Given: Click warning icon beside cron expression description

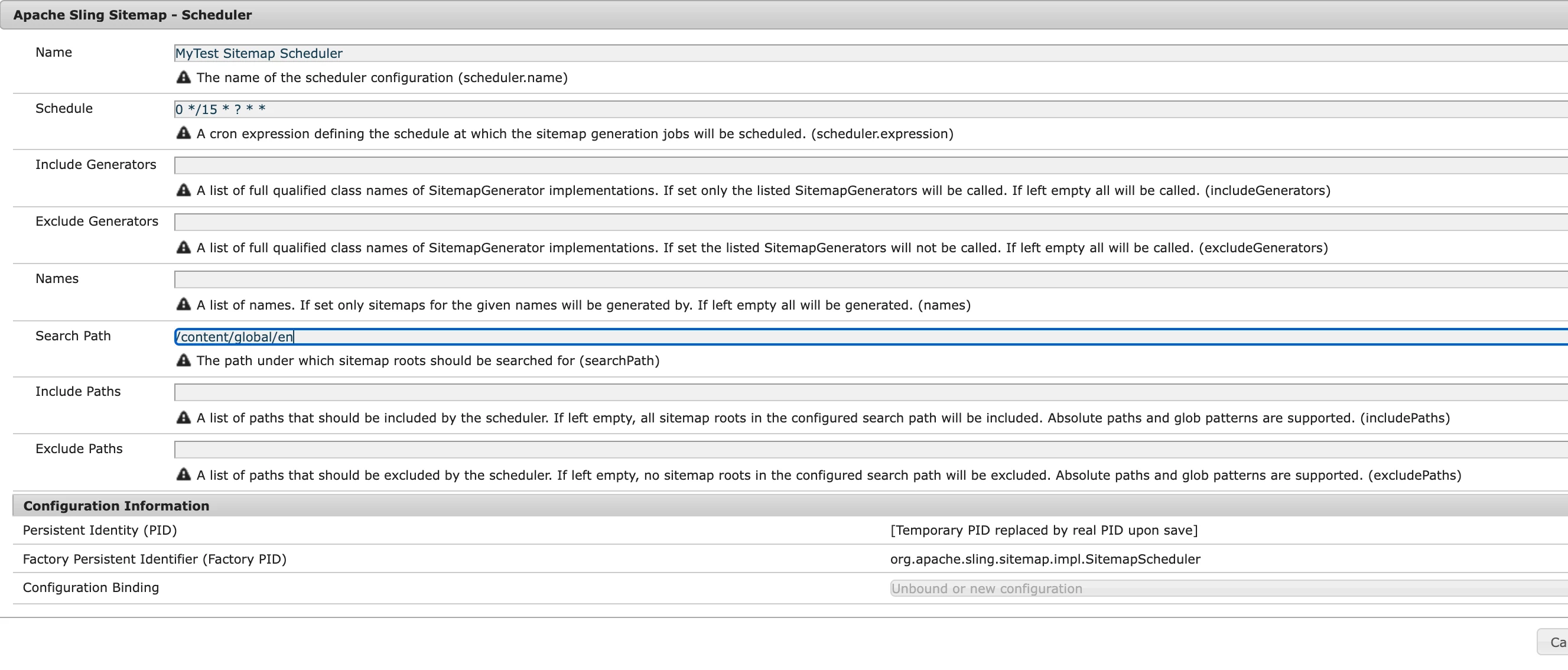Looking at the screenshot, I should [x=183, y=134].
